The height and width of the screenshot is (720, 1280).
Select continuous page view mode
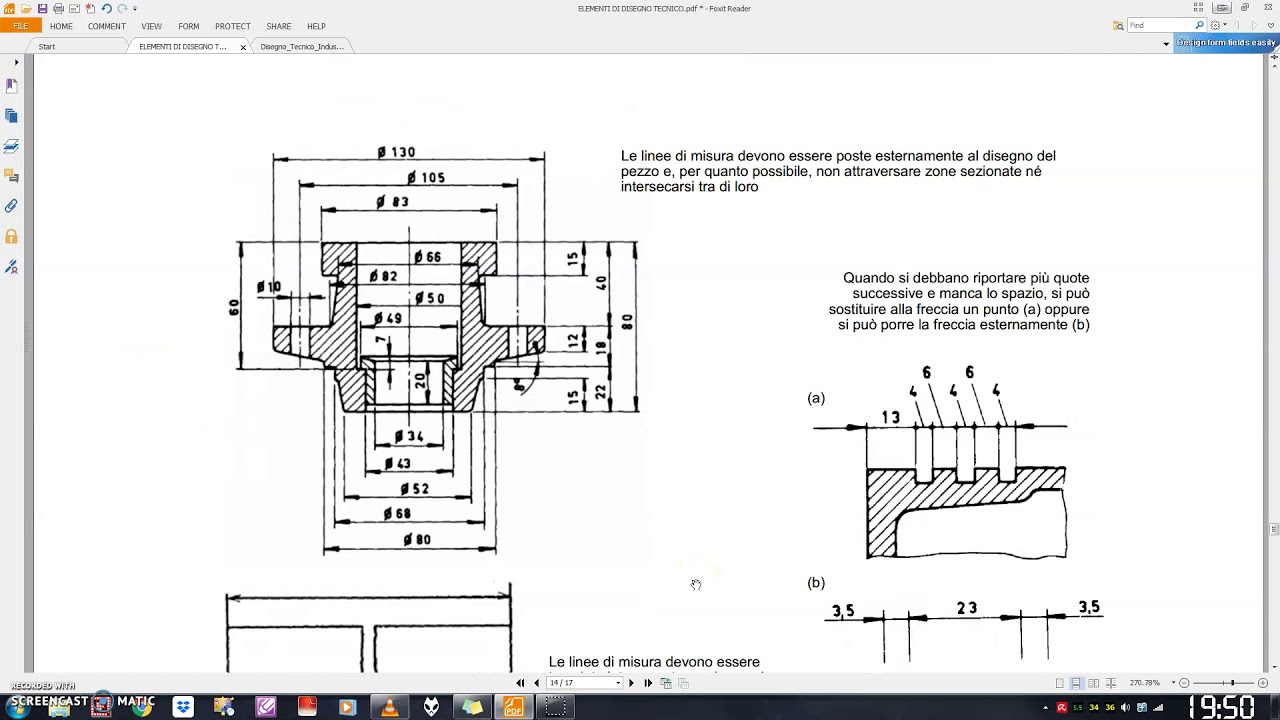pyautogui.click(x=1076, y=683)
